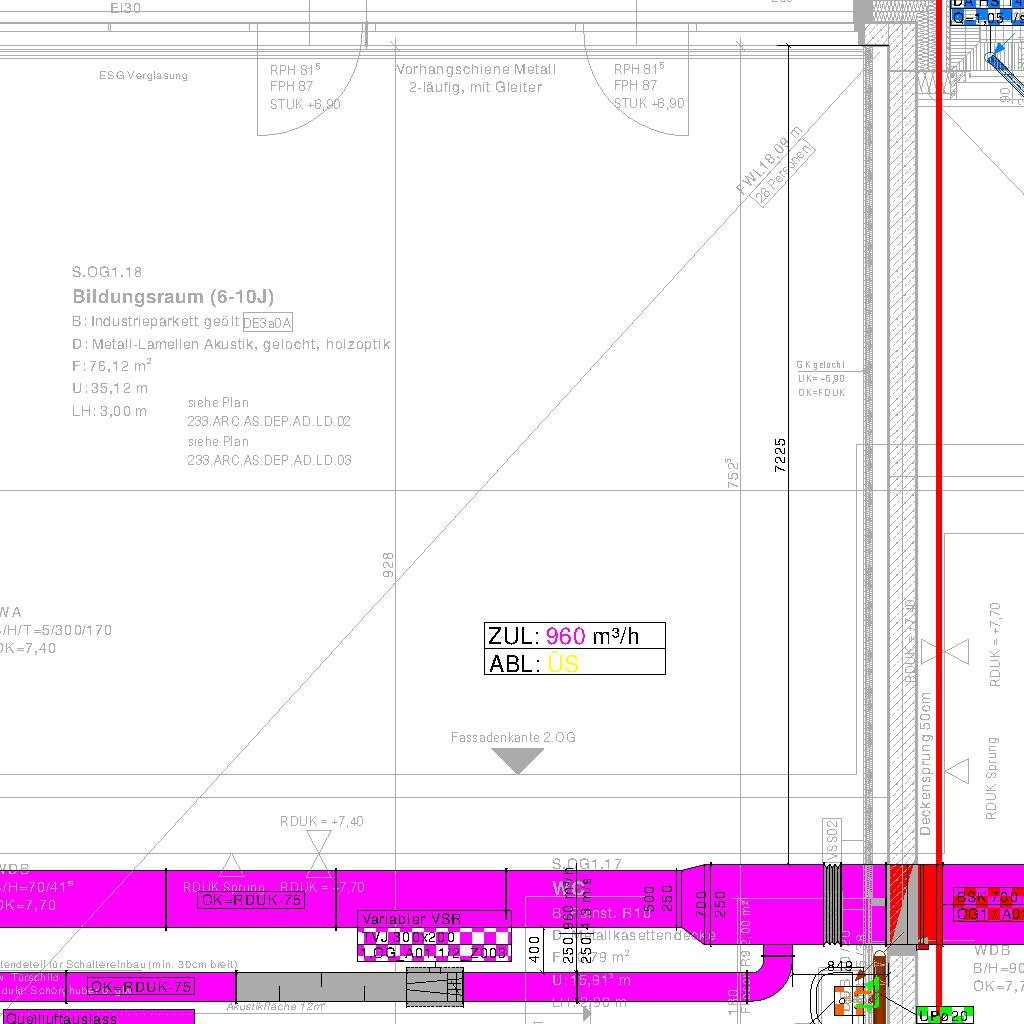Select the duct elbow bend at bottom right
The image size is (1024, 1024).
(774, 975)
